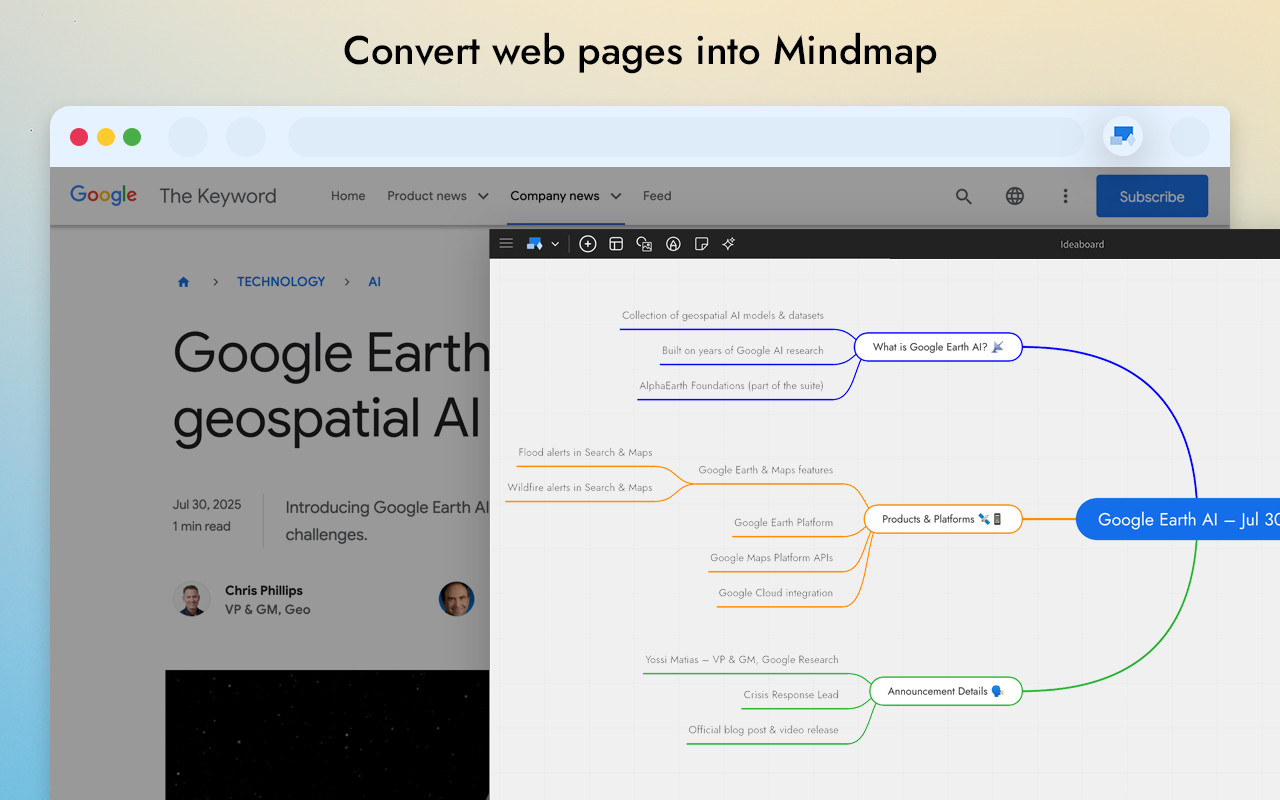Follow the AI breadcrumb link

click(x=375, y=282)
